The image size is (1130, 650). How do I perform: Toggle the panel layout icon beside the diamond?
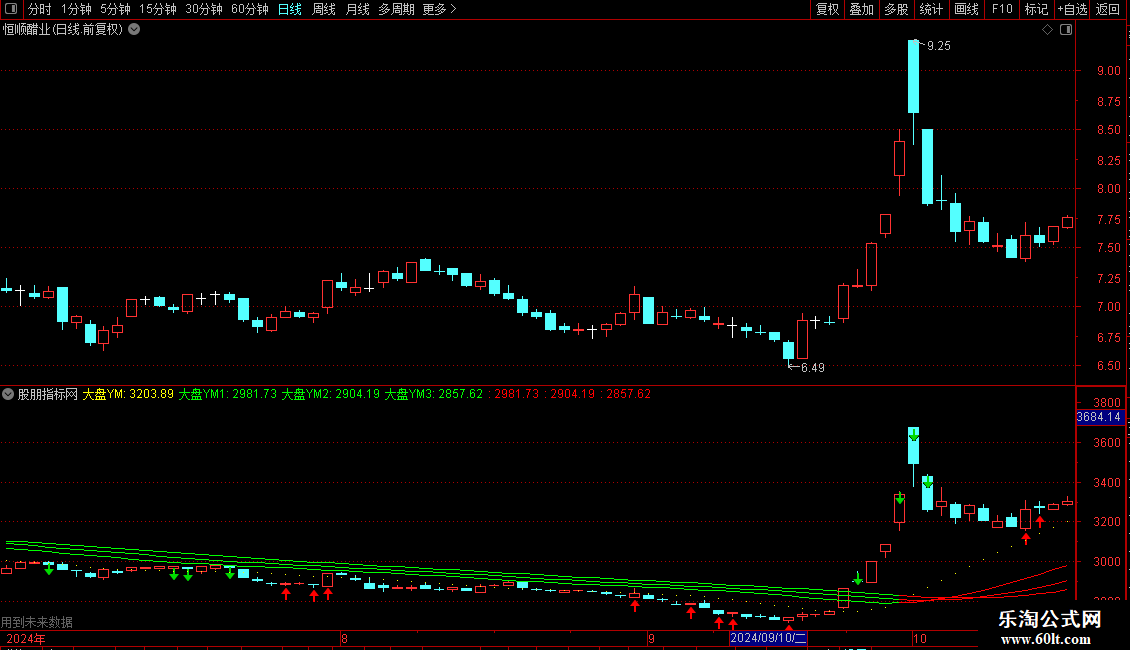tap(1066, 30)
